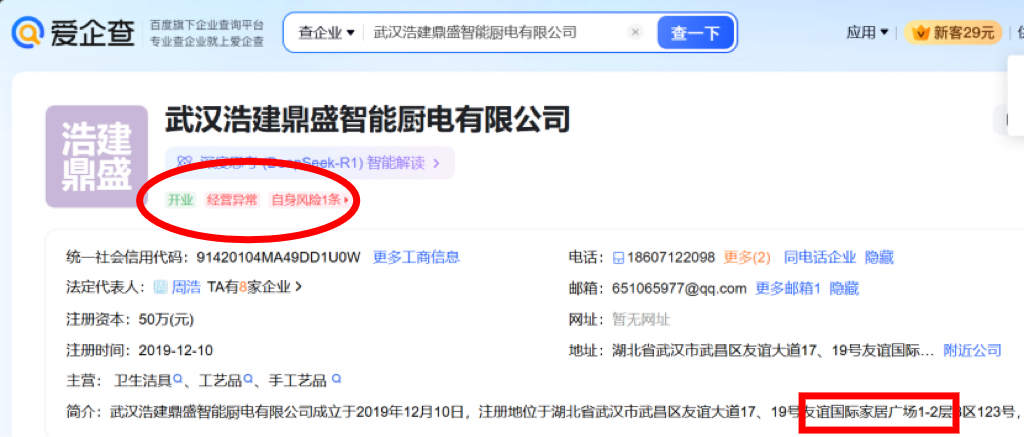Screen dimensions: 1024x437
Task: Click the phone icon before 18607122098
Action: click(x=618, y=258)
